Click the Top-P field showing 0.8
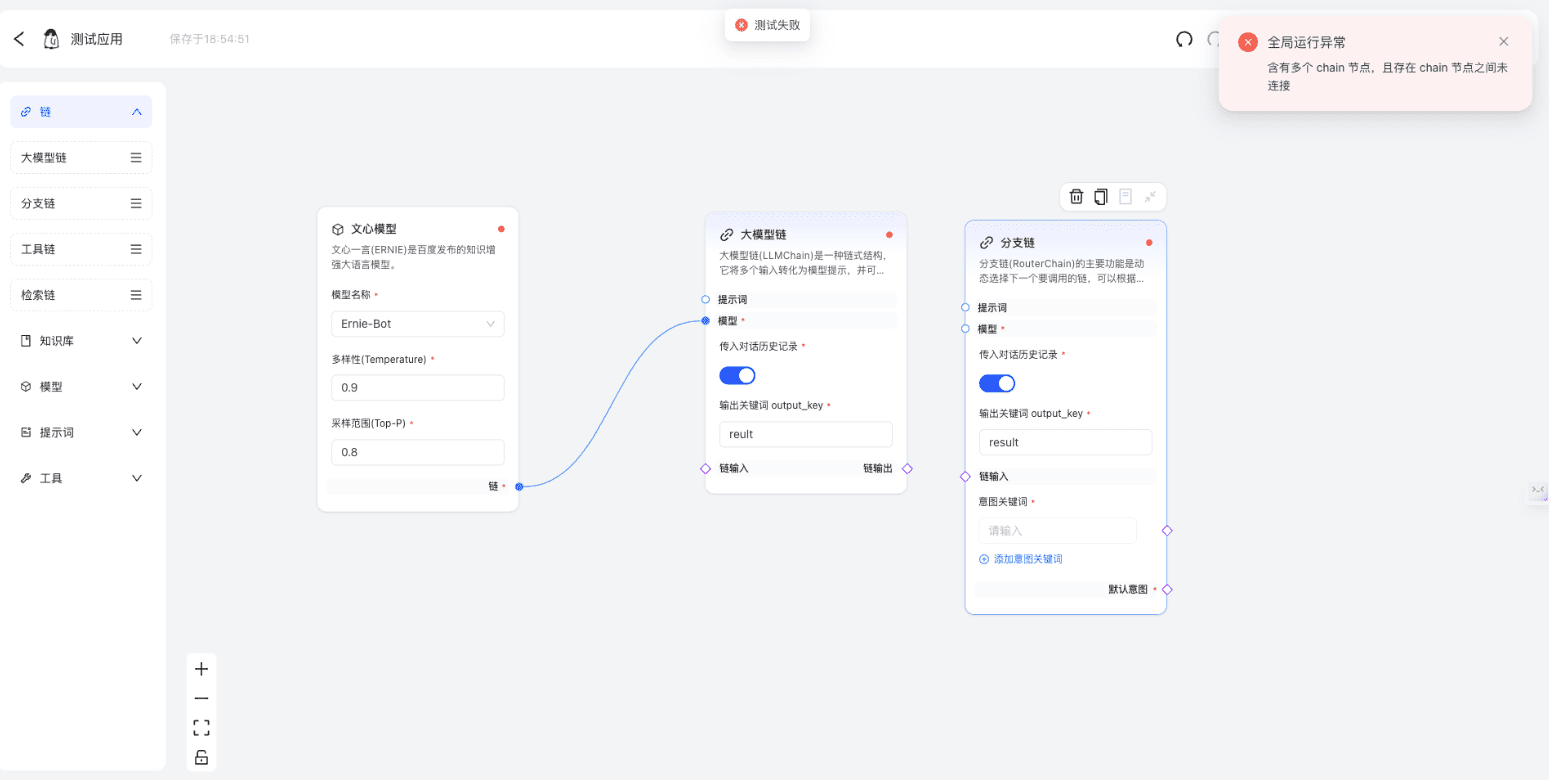Viewport: 1549px width, 780px height. (x=418, y=452)
